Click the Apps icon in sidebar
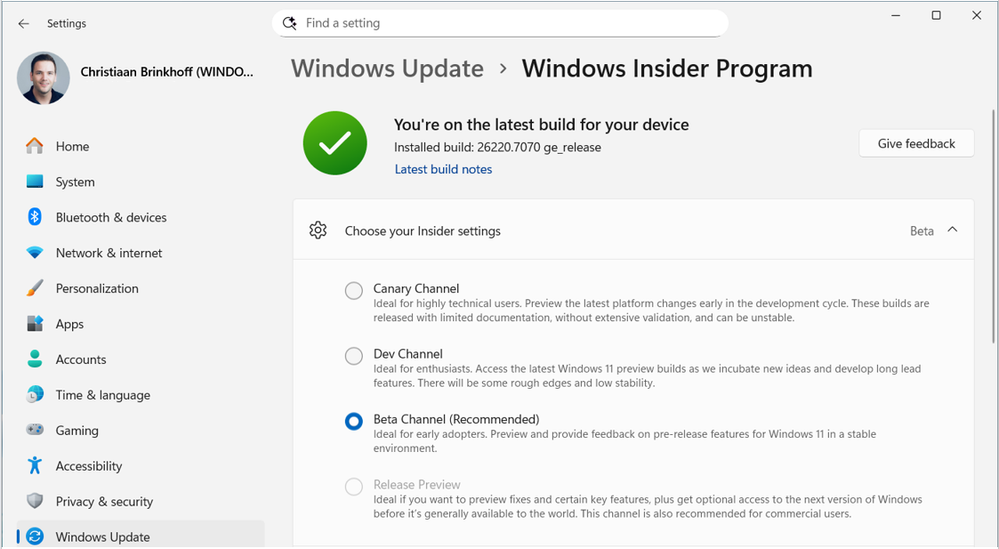The height and width of the screenshot is (549, 999). (x=34, y=324)
